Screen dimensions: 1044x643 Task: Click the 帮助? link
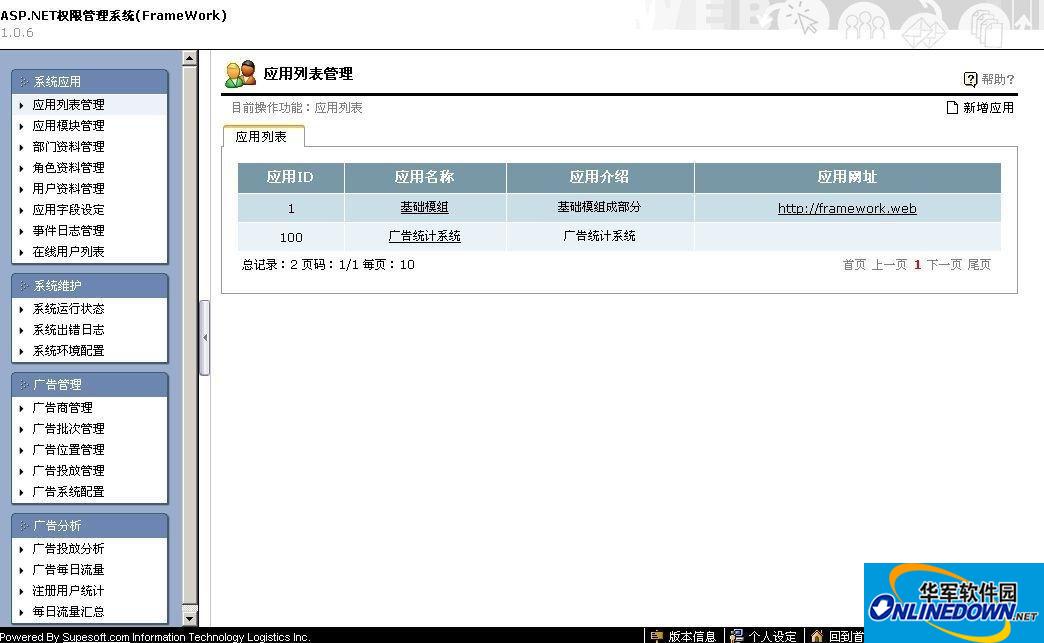coord(998,79)
